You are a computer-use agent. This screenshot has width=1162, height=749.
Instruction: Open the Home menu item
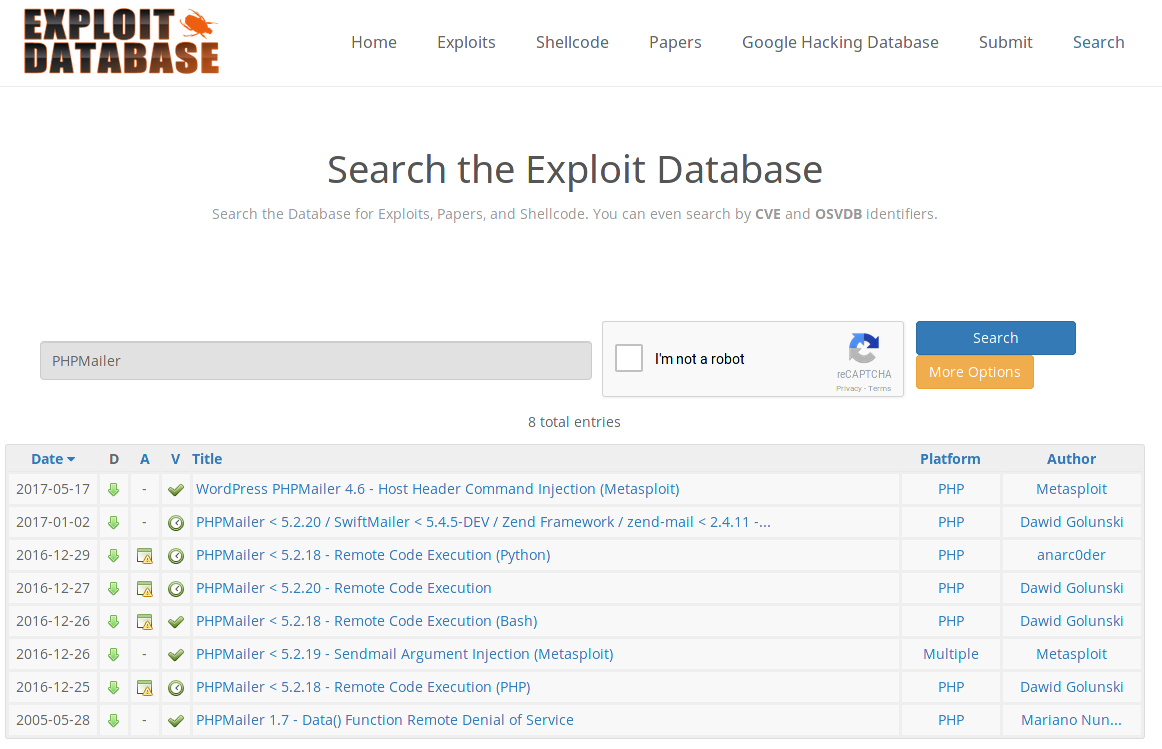[x=374, y=42]
